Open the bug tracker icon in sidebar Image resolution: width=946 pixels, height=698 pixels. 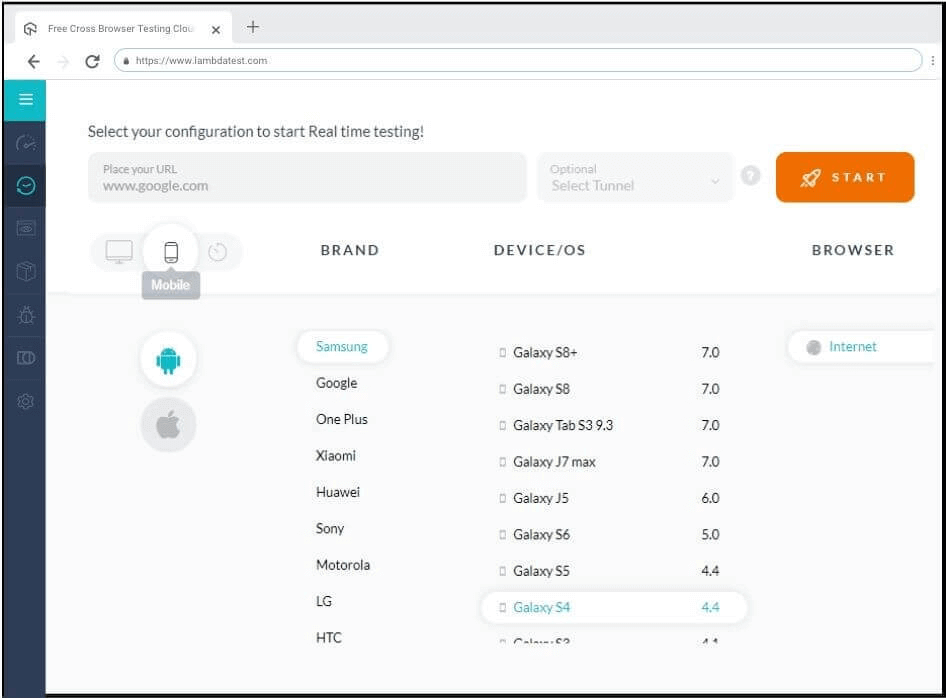pos(26,315)
